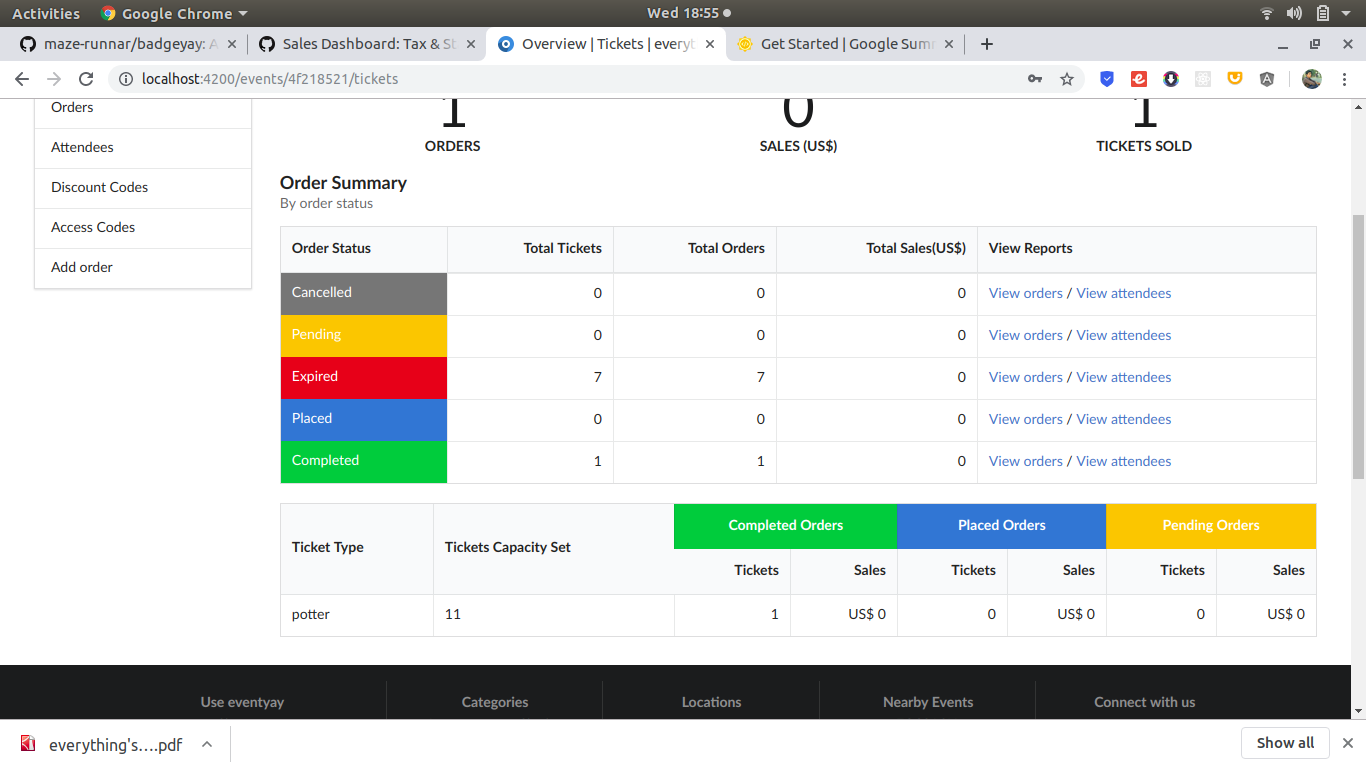Open the Google Chrome app menu dropdown
1366x768 pixels.
[174, 13]
